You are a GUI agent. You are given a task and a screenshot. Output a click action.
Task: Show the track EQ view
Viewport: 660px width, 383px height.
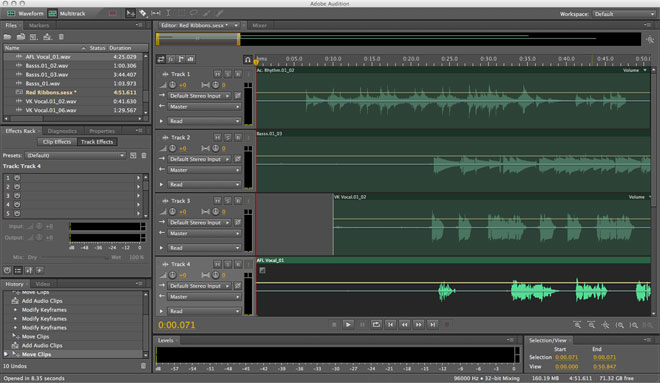point(191,59)
